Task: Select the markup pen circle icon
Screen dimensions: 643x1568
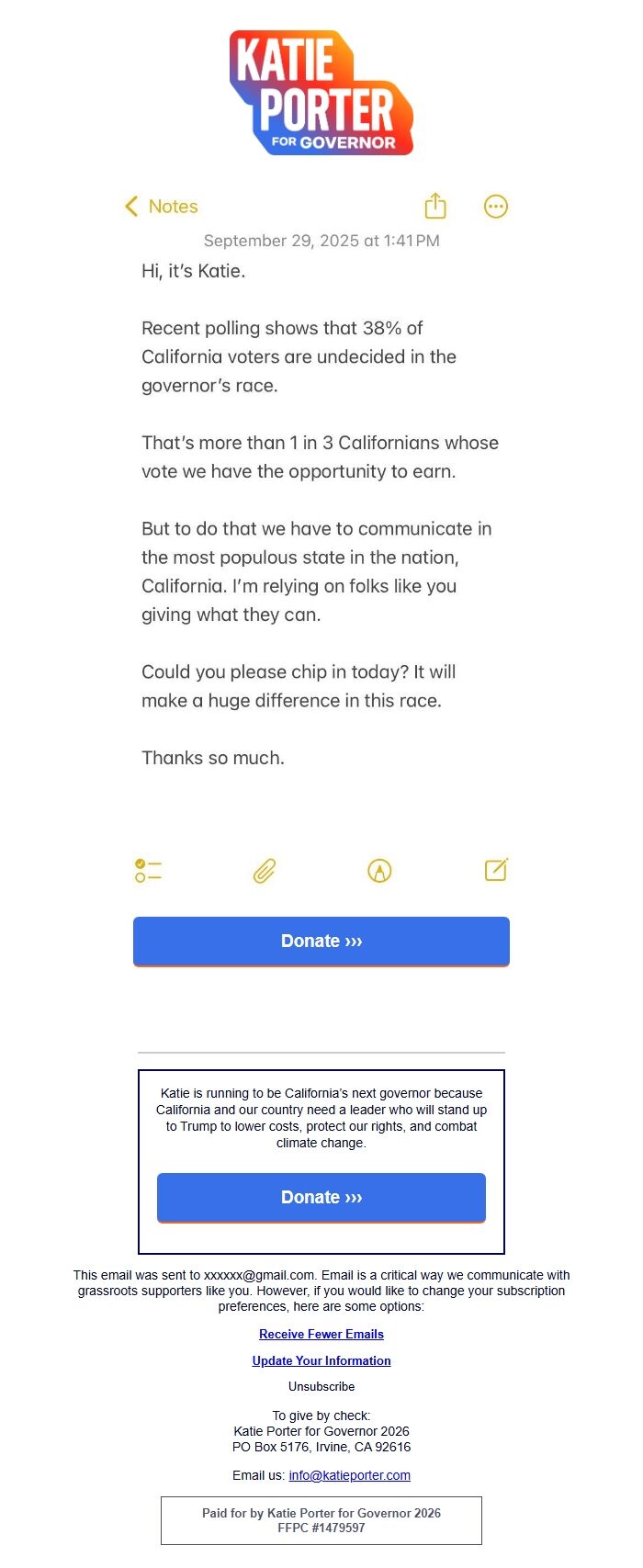Action: coord(379,871)
